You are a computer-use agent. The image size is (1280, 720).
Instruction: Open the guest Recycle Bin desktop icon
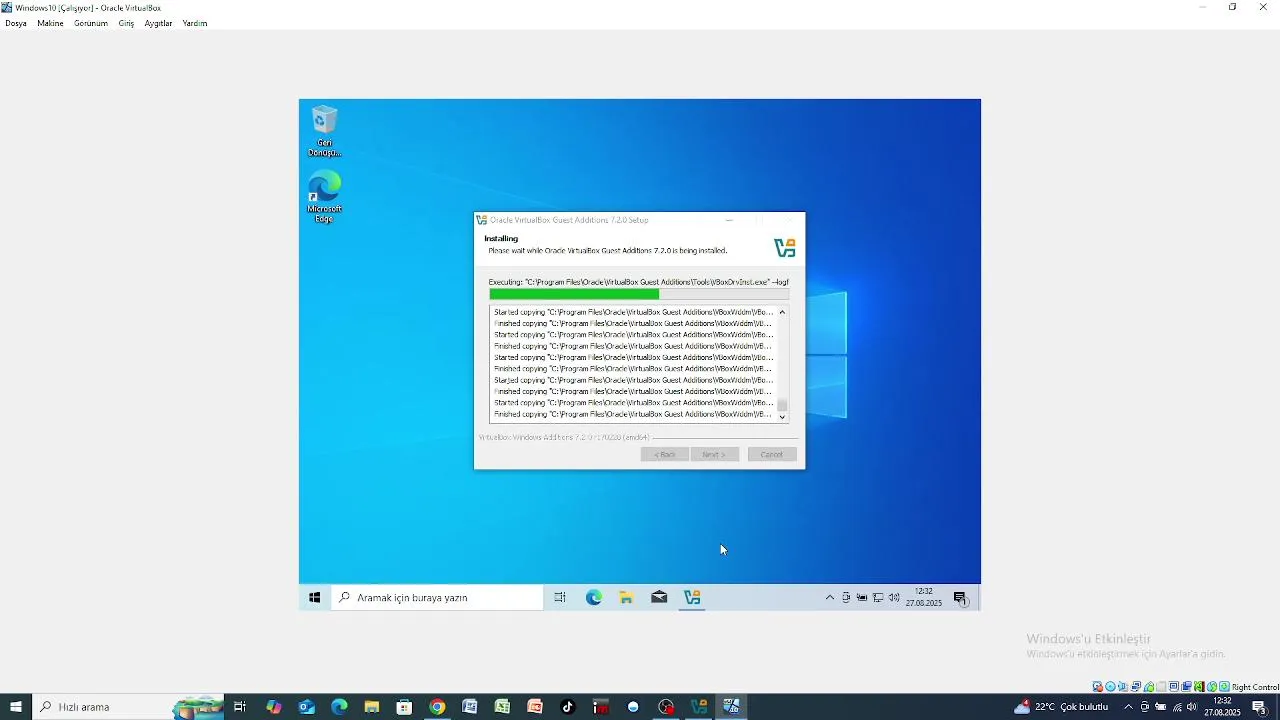coord(324,131)
